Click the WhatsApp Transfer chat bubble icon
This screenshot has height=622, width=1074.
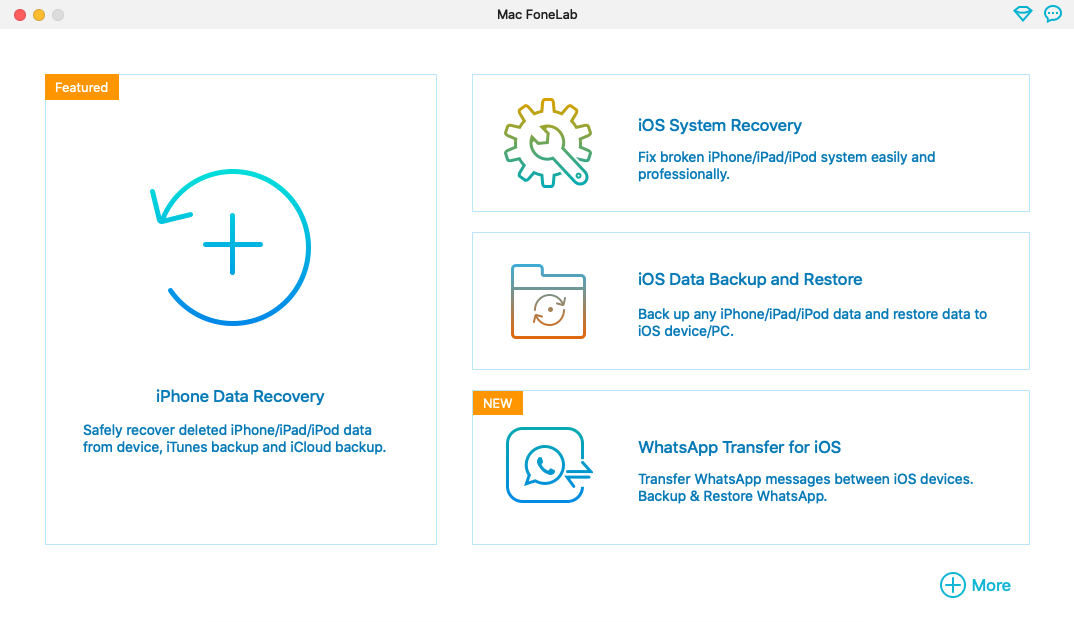point(549,465)
